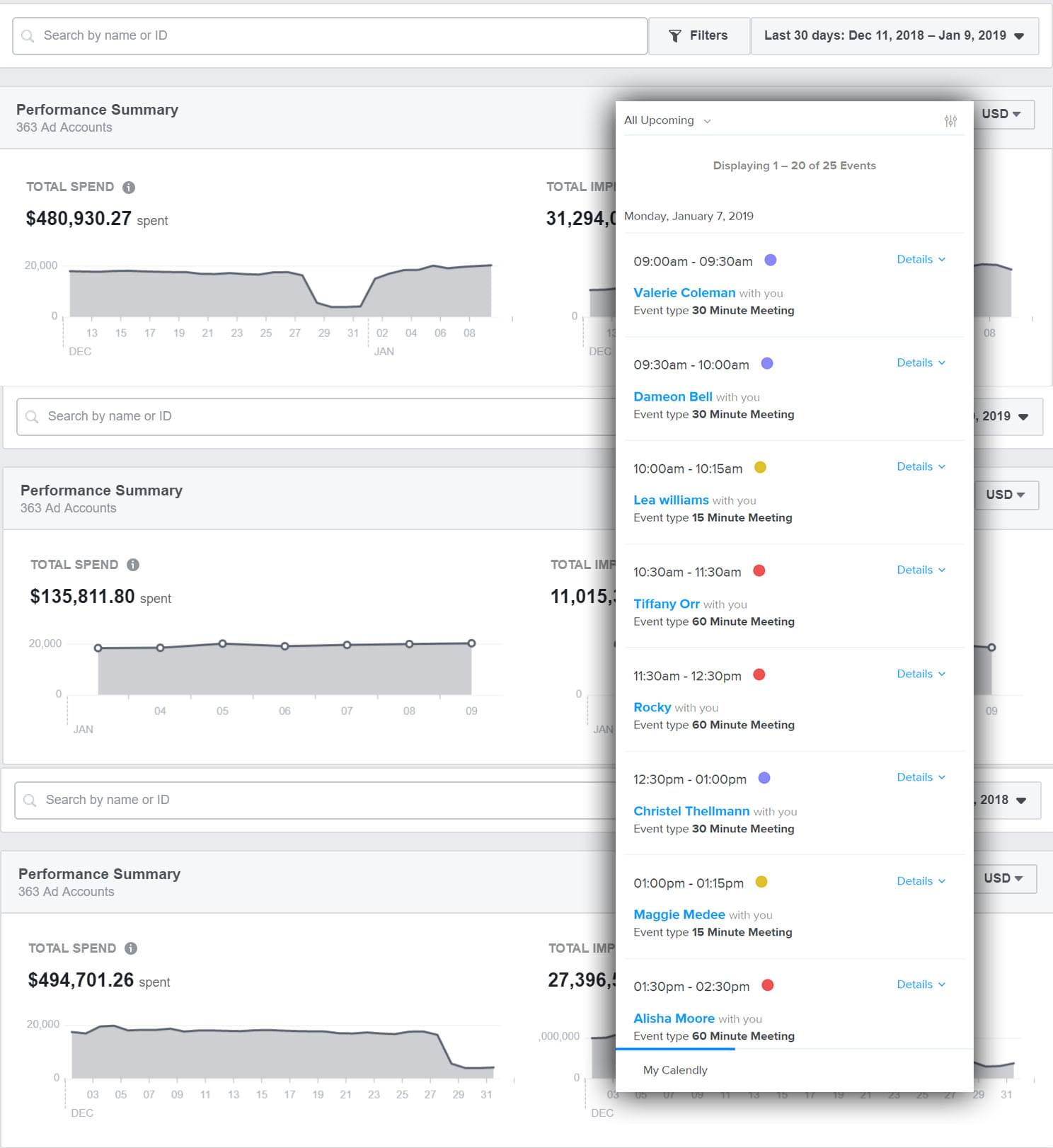This screenshot has height=1148, width=1053.
Task: Open the All Upcoming events dropdown
Action: pyautogui.click(x=667, y=120)
